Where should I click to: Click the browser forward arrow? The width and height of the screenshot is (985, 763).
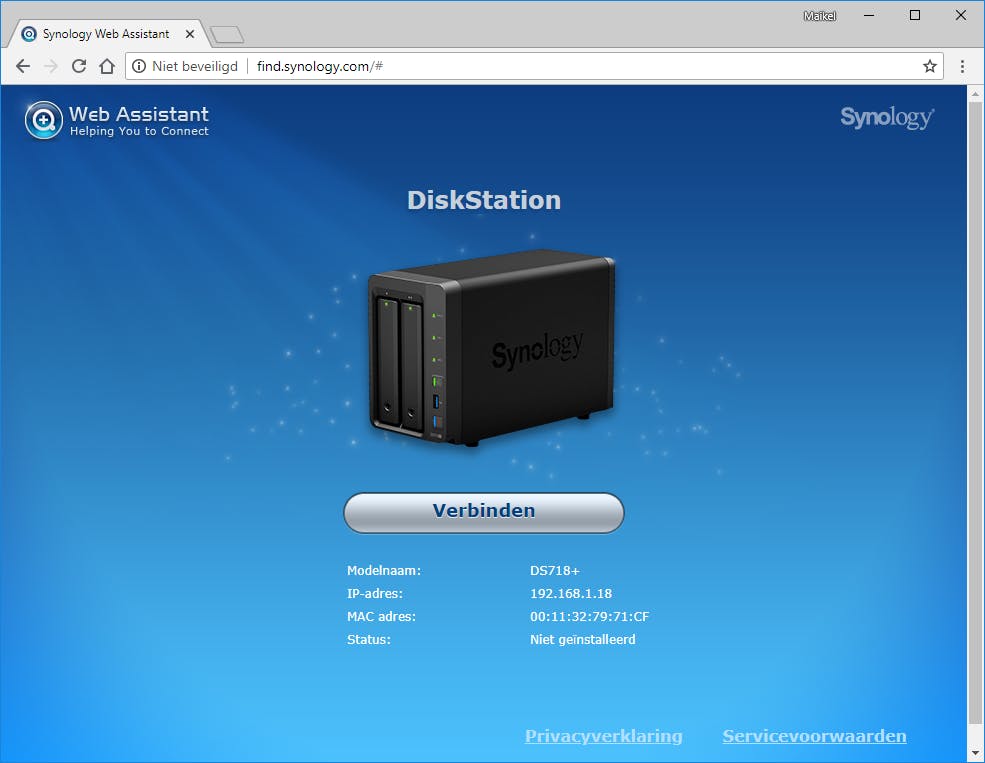(51, 66)
